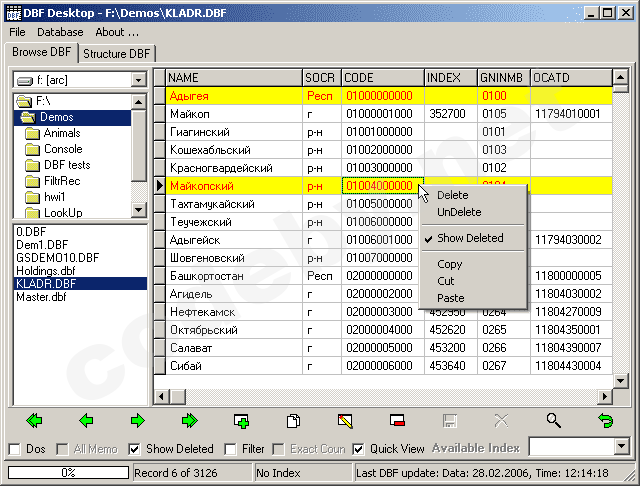Disable the Quick View checkbox
Image resolution: width=640 pixels, height=486 pixels.
pos(358,449)
